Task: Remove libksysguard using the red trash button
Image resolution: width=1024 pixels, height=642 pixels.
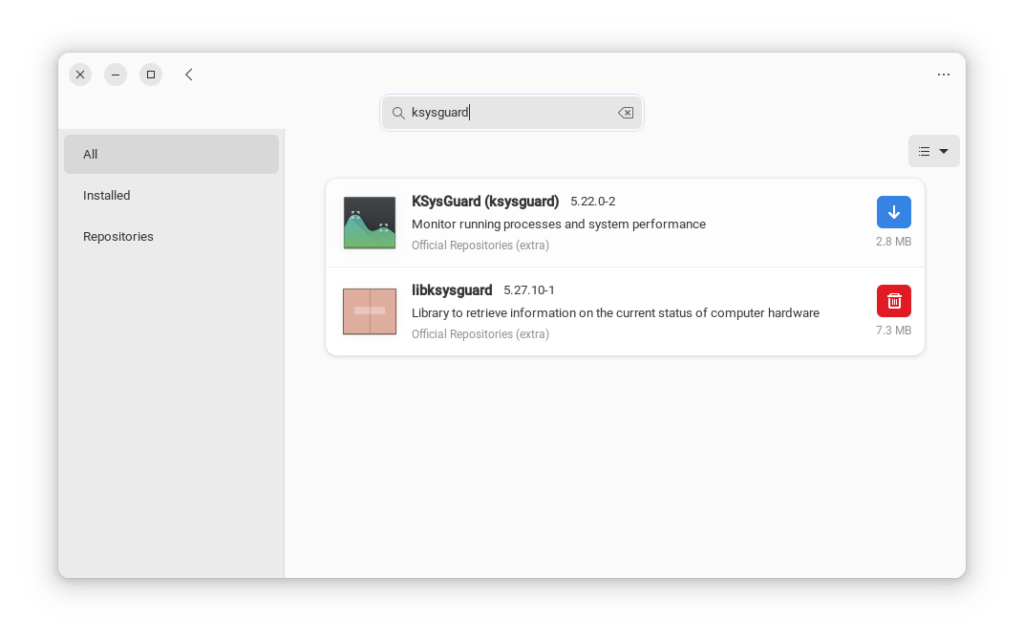Action: click(x=893, y=301)
